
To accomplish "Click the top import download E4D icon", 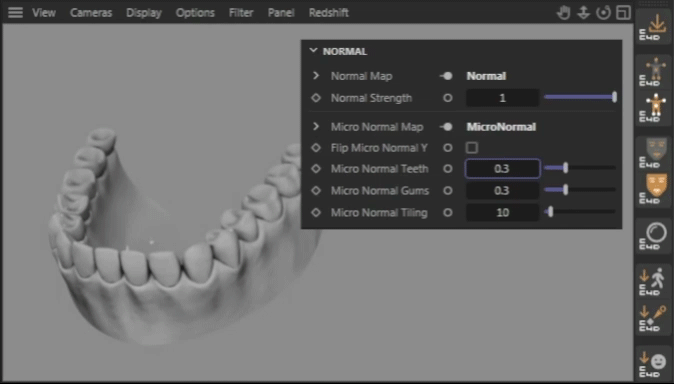I will pos(653,28).
